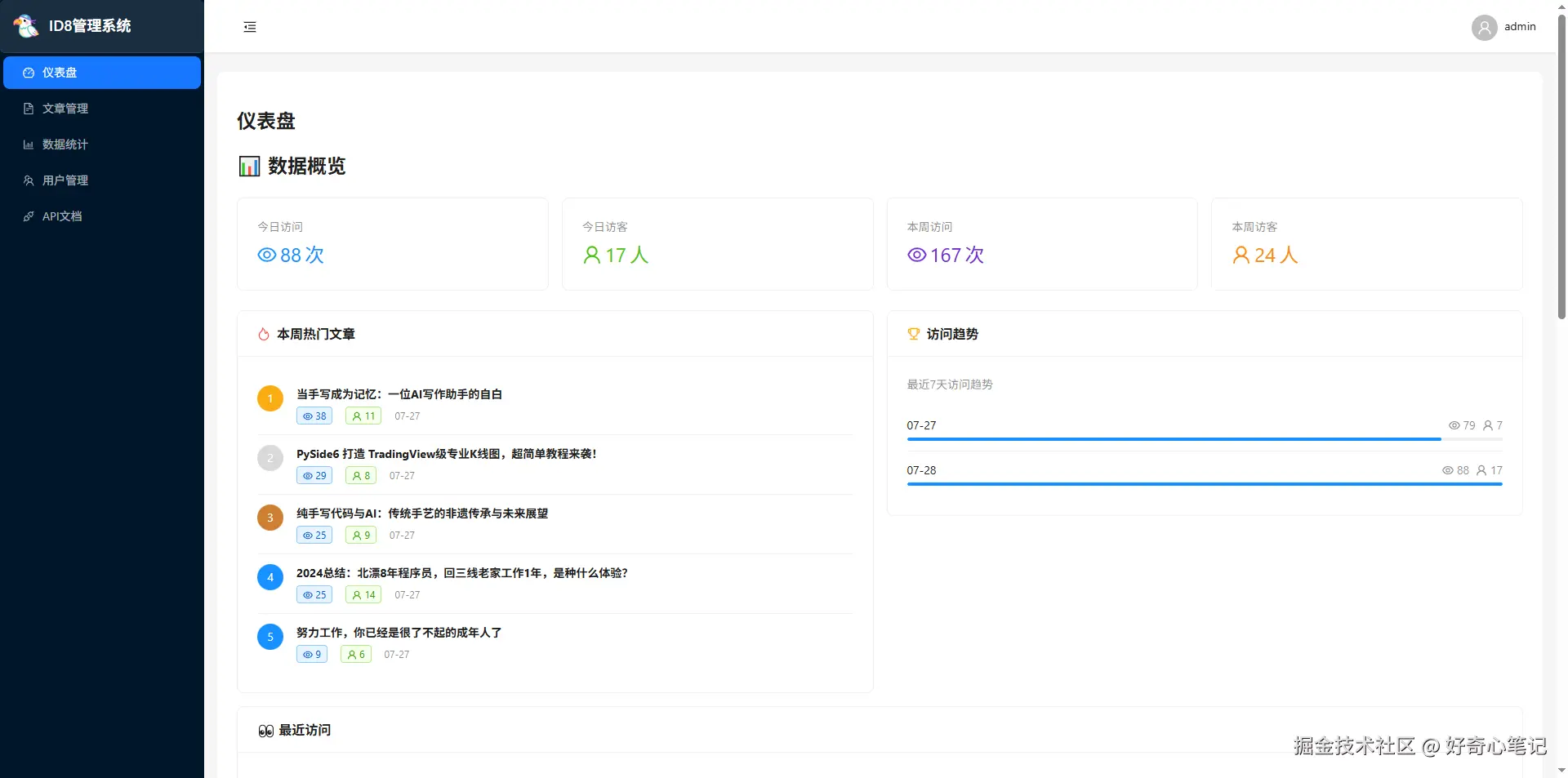Go to 数据统计 in the sidebar
Screen dimensions: 1568x778
coord(65,144)
